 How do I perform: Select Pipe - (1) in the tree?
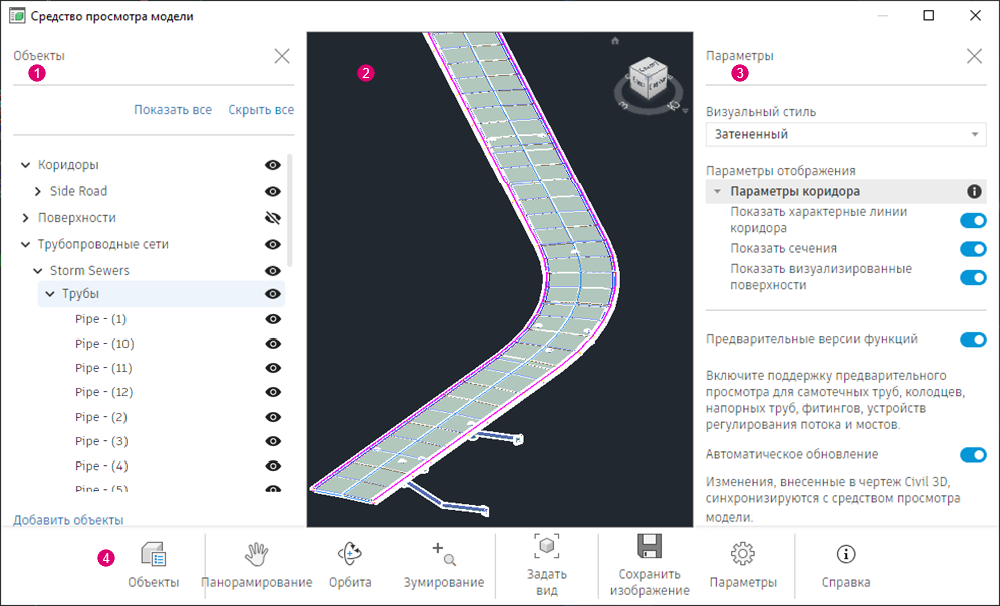101,319
